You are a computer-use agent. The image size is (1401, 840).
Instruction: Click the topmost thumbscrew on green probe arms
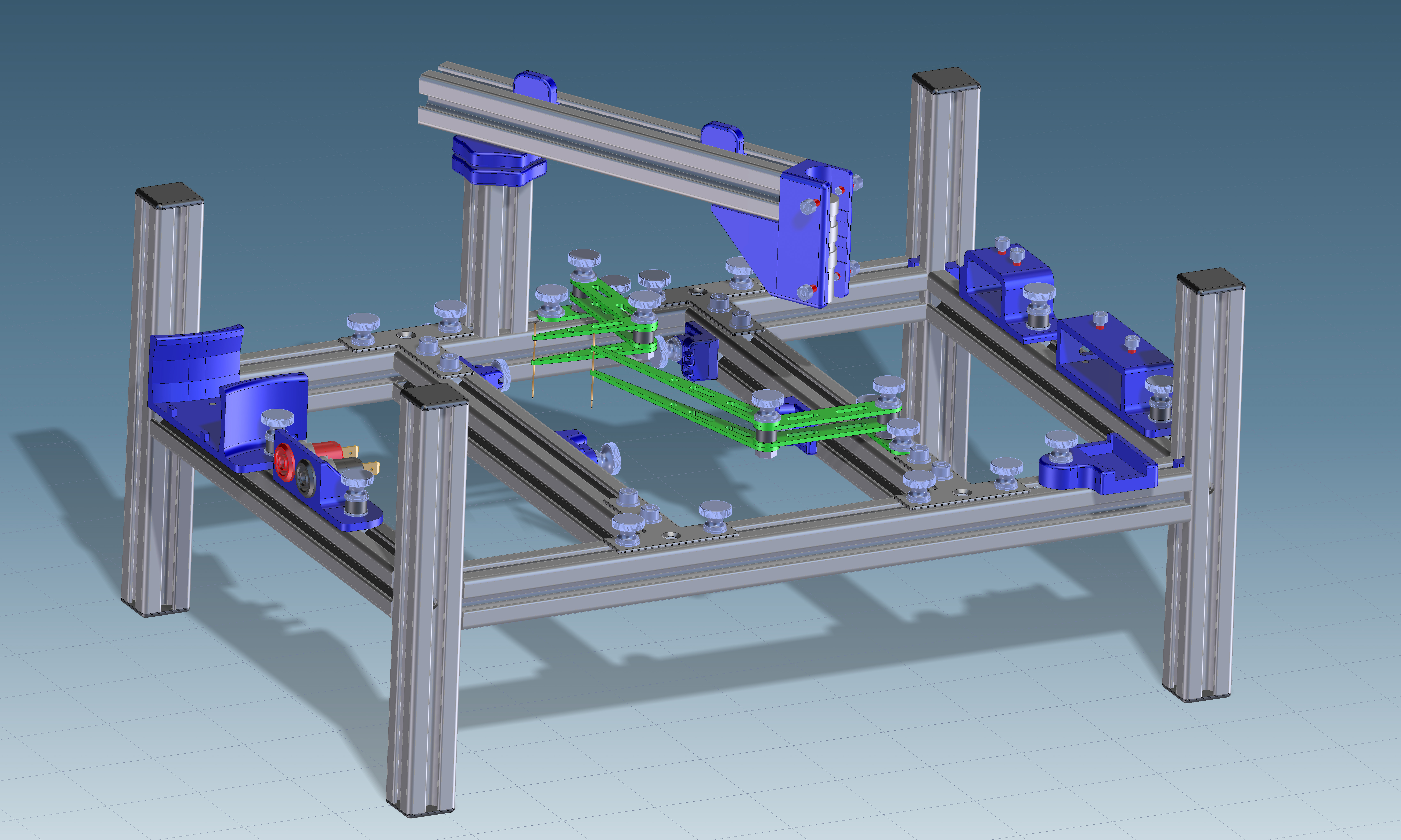584,260
